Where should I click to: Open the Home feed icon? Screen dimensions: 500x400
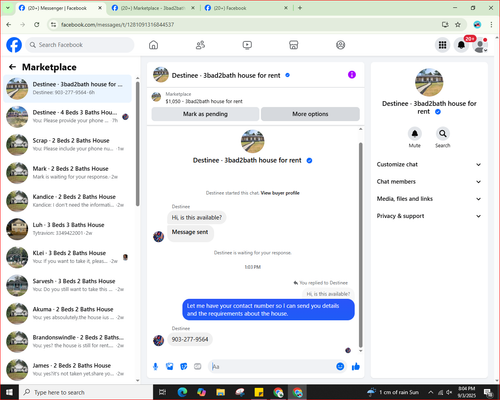tap(153, 45)
